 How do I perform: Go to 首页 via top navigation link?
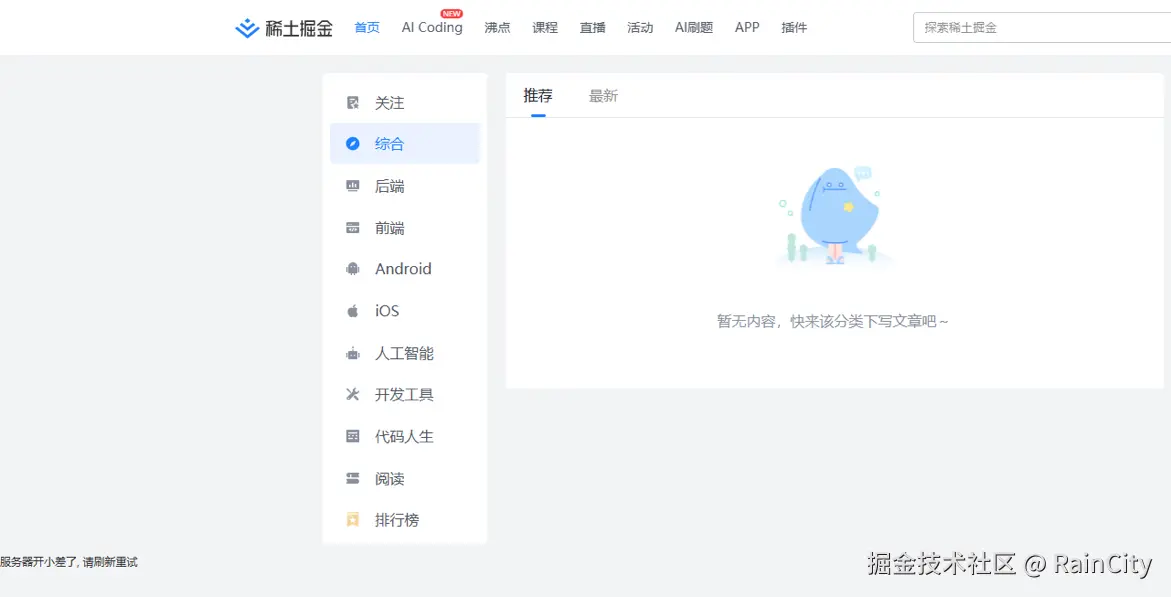[x=366, y=27]
